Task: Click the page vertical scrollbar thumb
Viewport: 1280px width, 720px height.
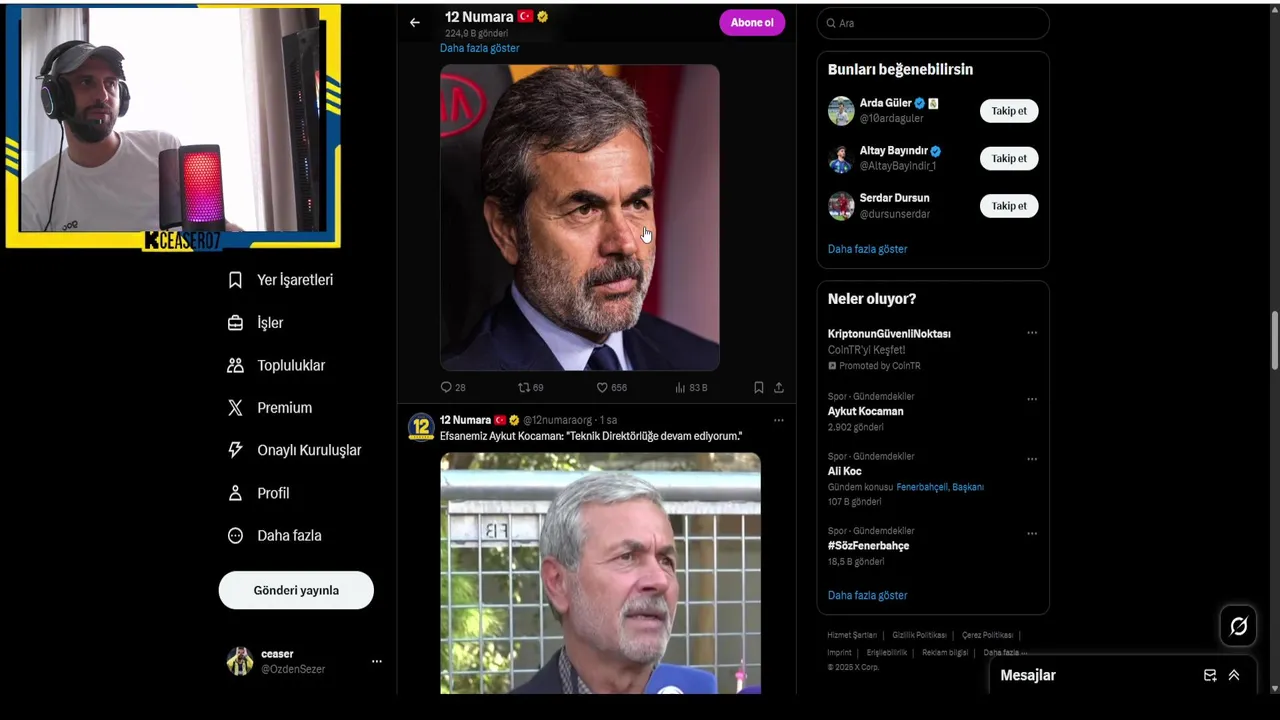Action: coord(1274,340)
